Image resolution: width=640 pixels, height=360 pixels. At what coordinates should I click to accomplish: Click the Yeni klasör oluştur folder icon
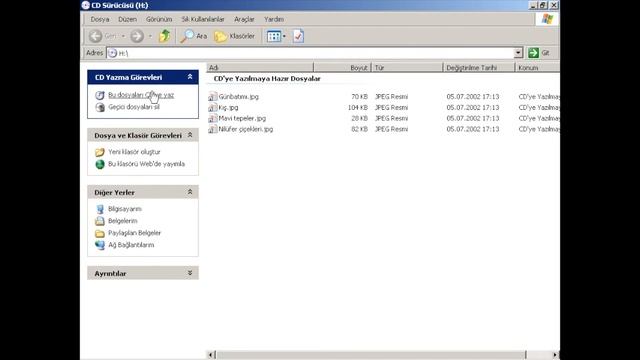click(100, 152)
